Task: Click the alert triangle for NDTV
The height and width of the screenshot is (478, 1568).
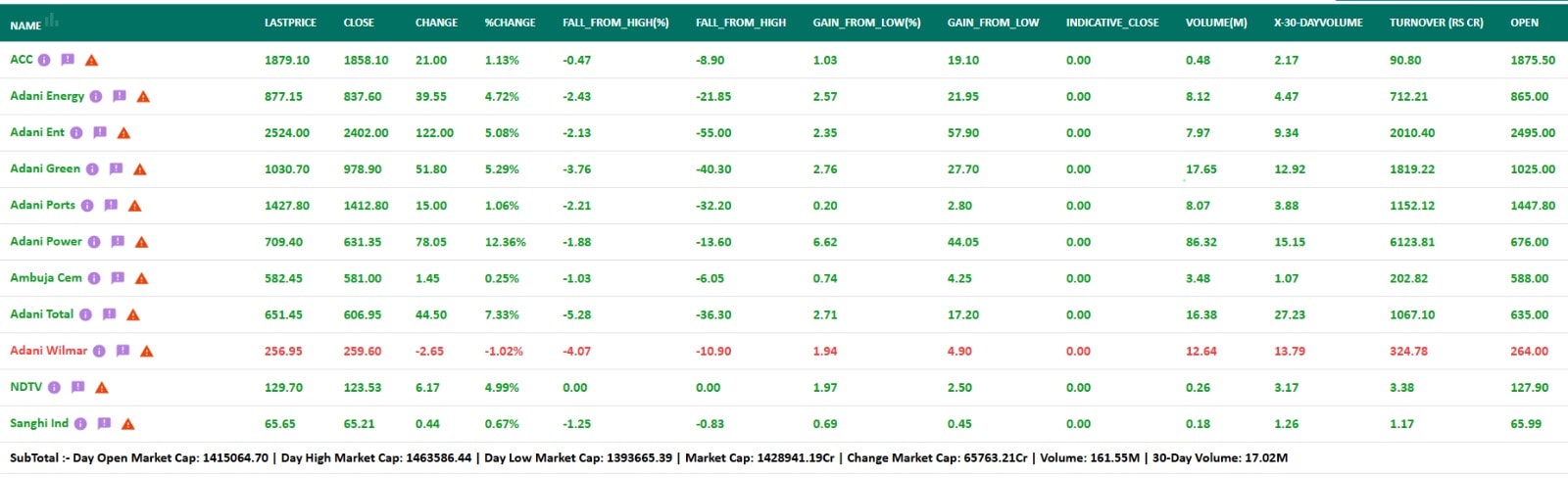Action: pyautogui.click(x=101, y=387)
